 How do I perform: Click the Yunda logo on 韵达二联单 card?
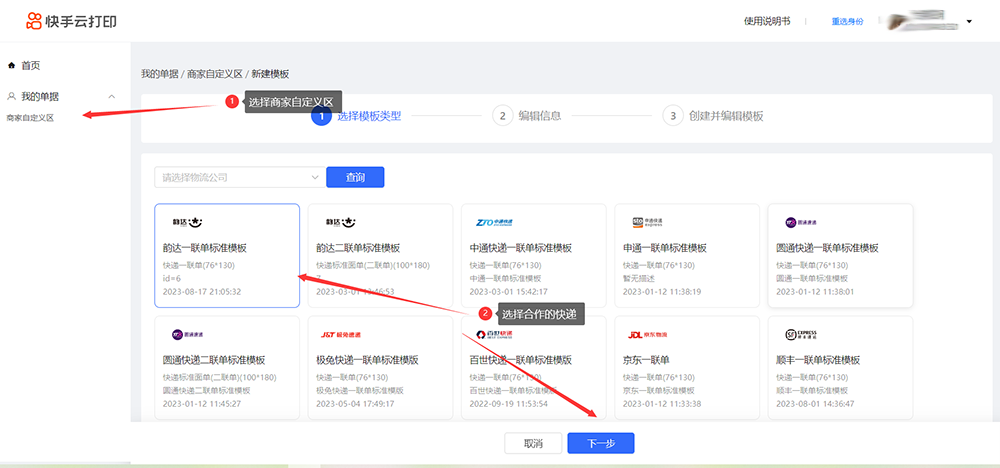coord(341,223)
